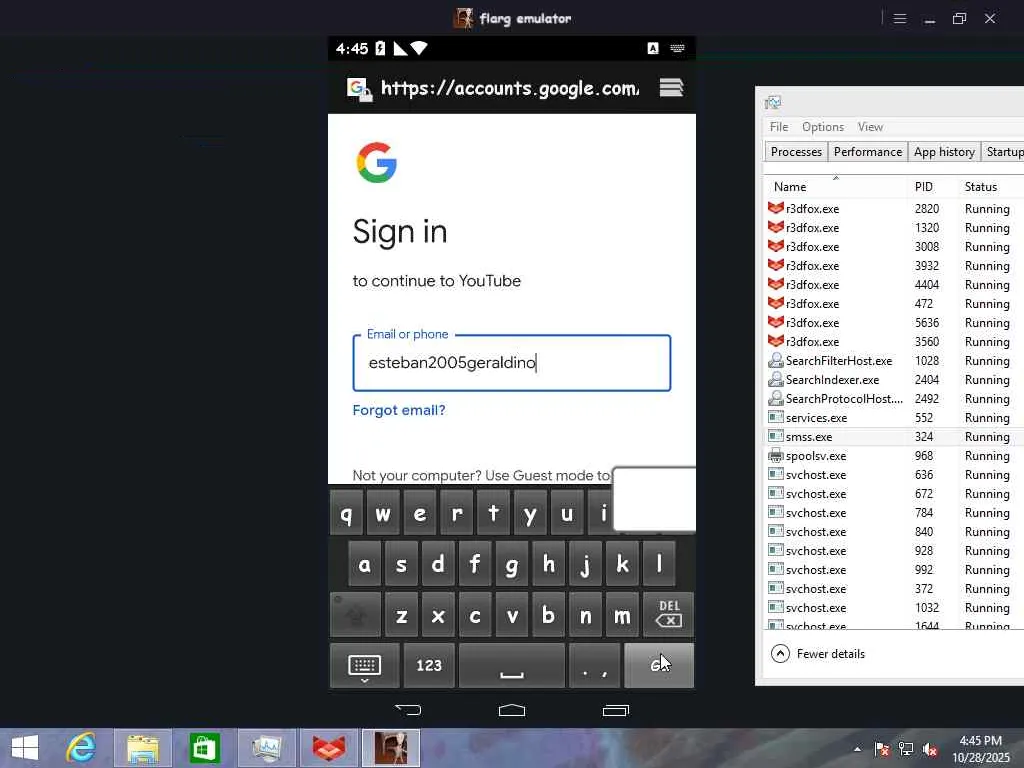This screenshot has width=1024, height=768.
Task: Open the Windows Store taskbar icon
Action: tap(204, 748)
